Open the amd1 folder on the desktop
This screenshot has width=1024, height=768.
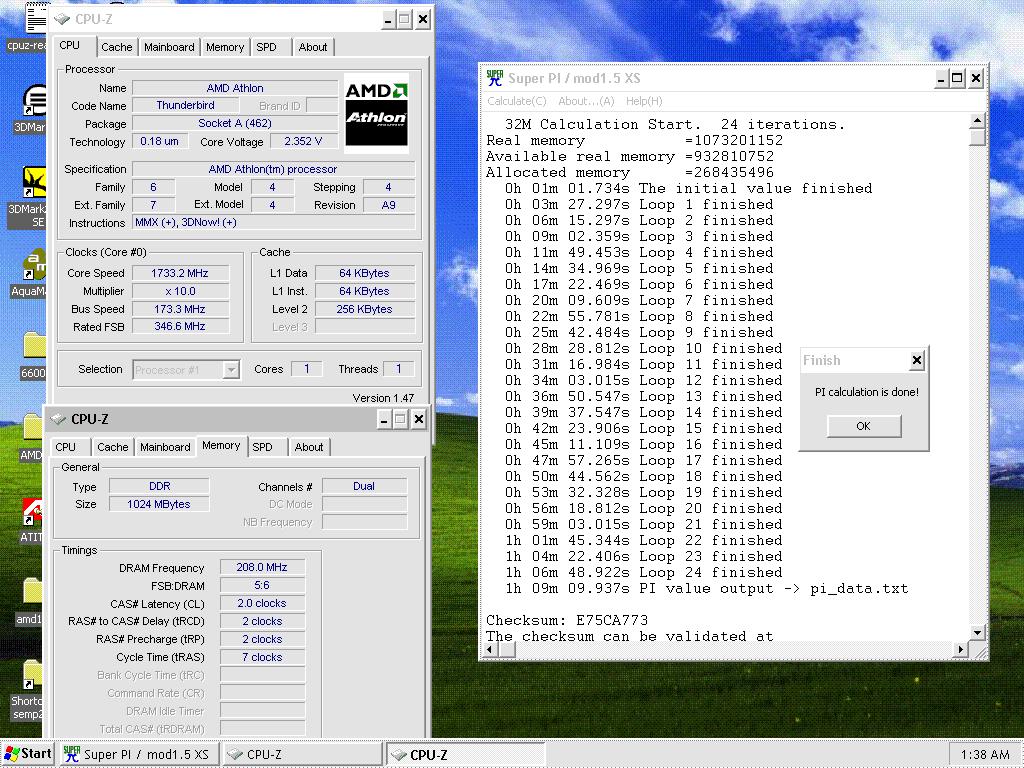click(x=33, y=591)
